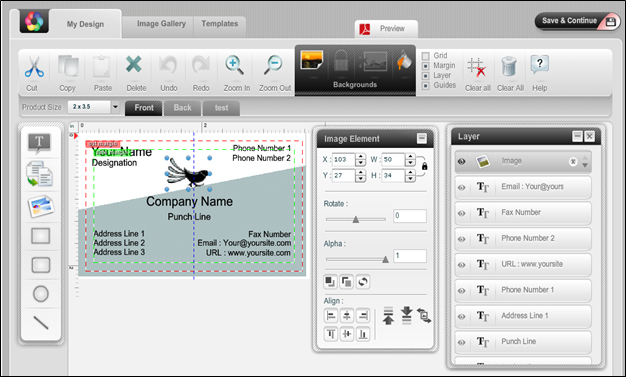Toggle the Guides checkbox
The width and height of the screenshot is (626, 377).
(426, 85)
